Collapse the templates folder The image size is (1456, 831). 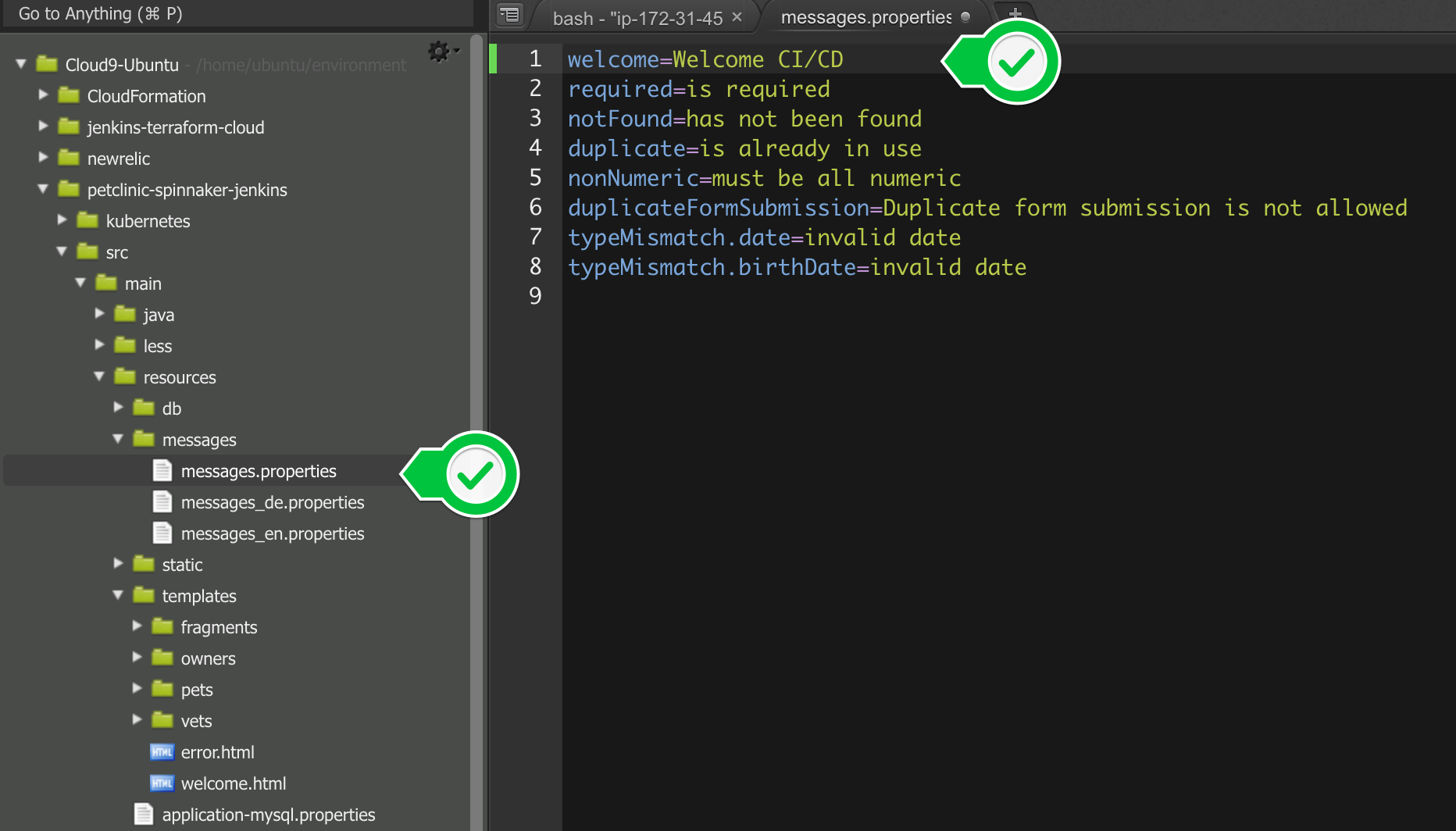[x=118, y=595]
